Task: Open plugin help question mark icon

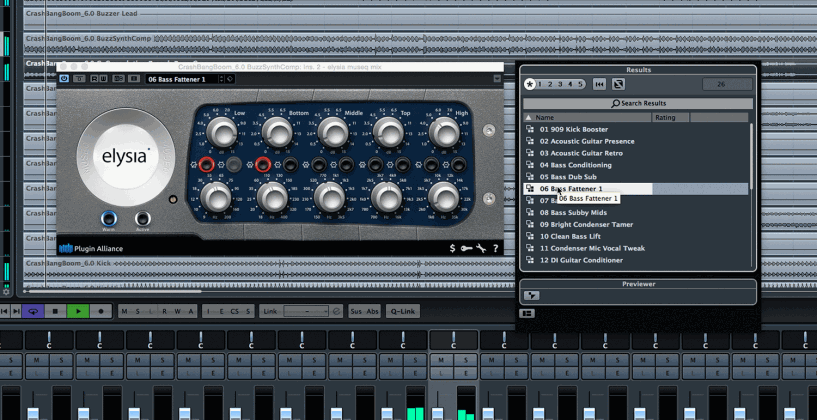Action: [495, 248]
